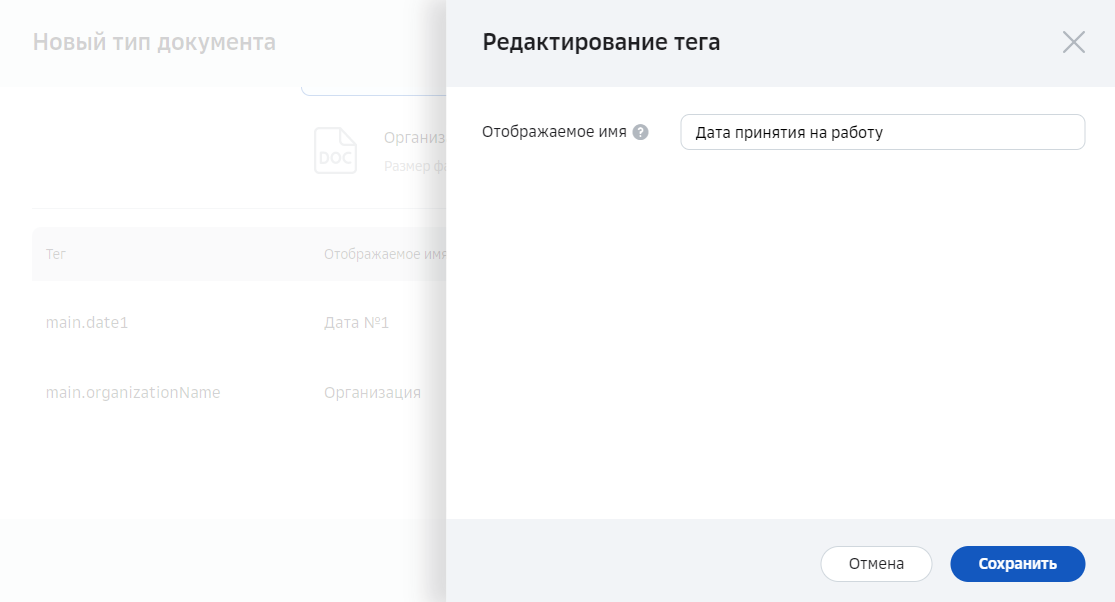Click the Новый тип документа heading
Viewport: 1115px width, 602px height.
click(154, 43)
